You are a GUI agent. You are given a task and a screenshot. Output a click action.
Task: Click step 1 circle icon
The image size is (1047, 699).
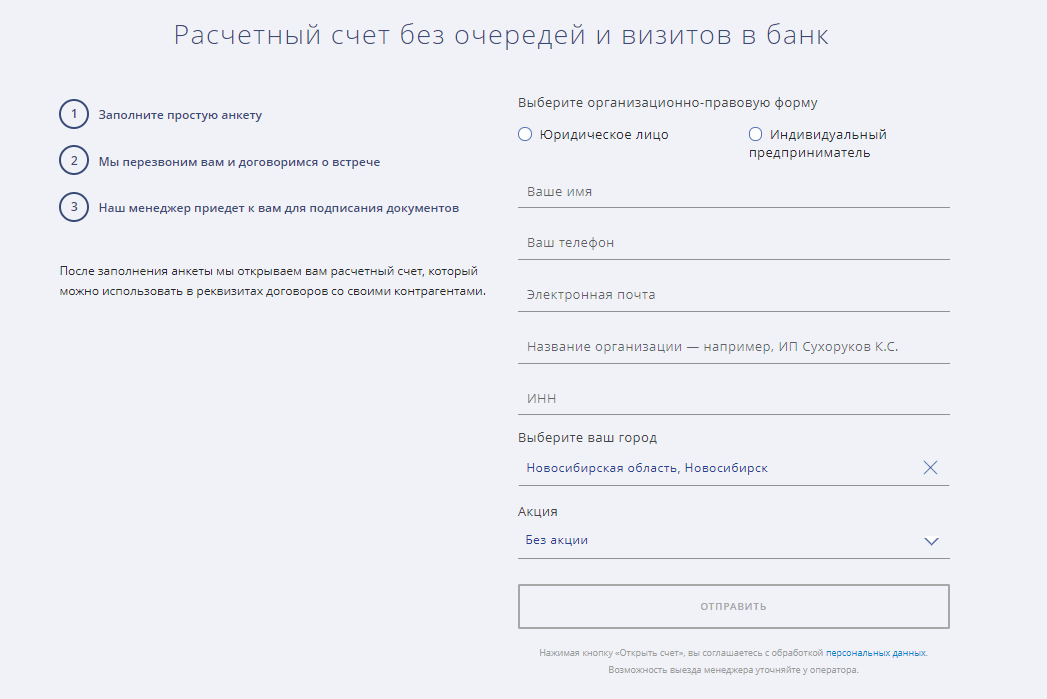(74, 114)
